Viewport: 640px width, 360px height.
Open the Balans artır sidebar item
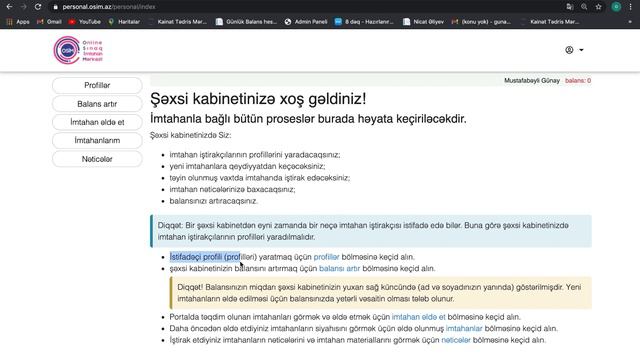point(97,104)
